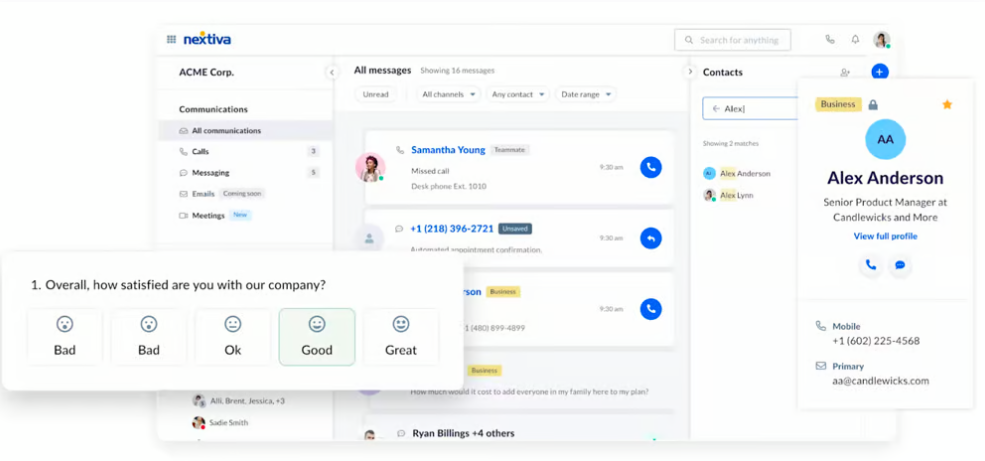The height and width of the screenshot is (461, 985).
Task: Click email aa@candlewicks.com
Action: click(x=880, y=381)
